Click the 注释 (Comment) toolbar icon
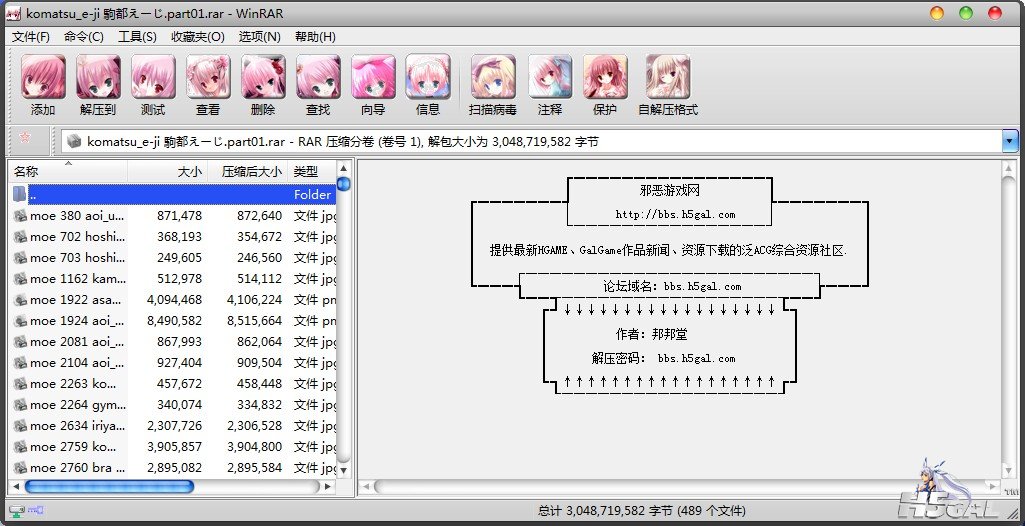The width and height of the screenshot is (1025, 526). [x=550, y=77]
